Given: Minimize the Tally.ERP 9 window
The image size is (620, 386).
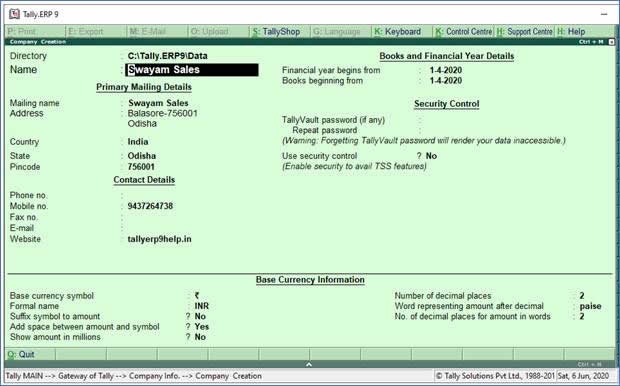Looking at the screenshot, I should pos(604,14).
